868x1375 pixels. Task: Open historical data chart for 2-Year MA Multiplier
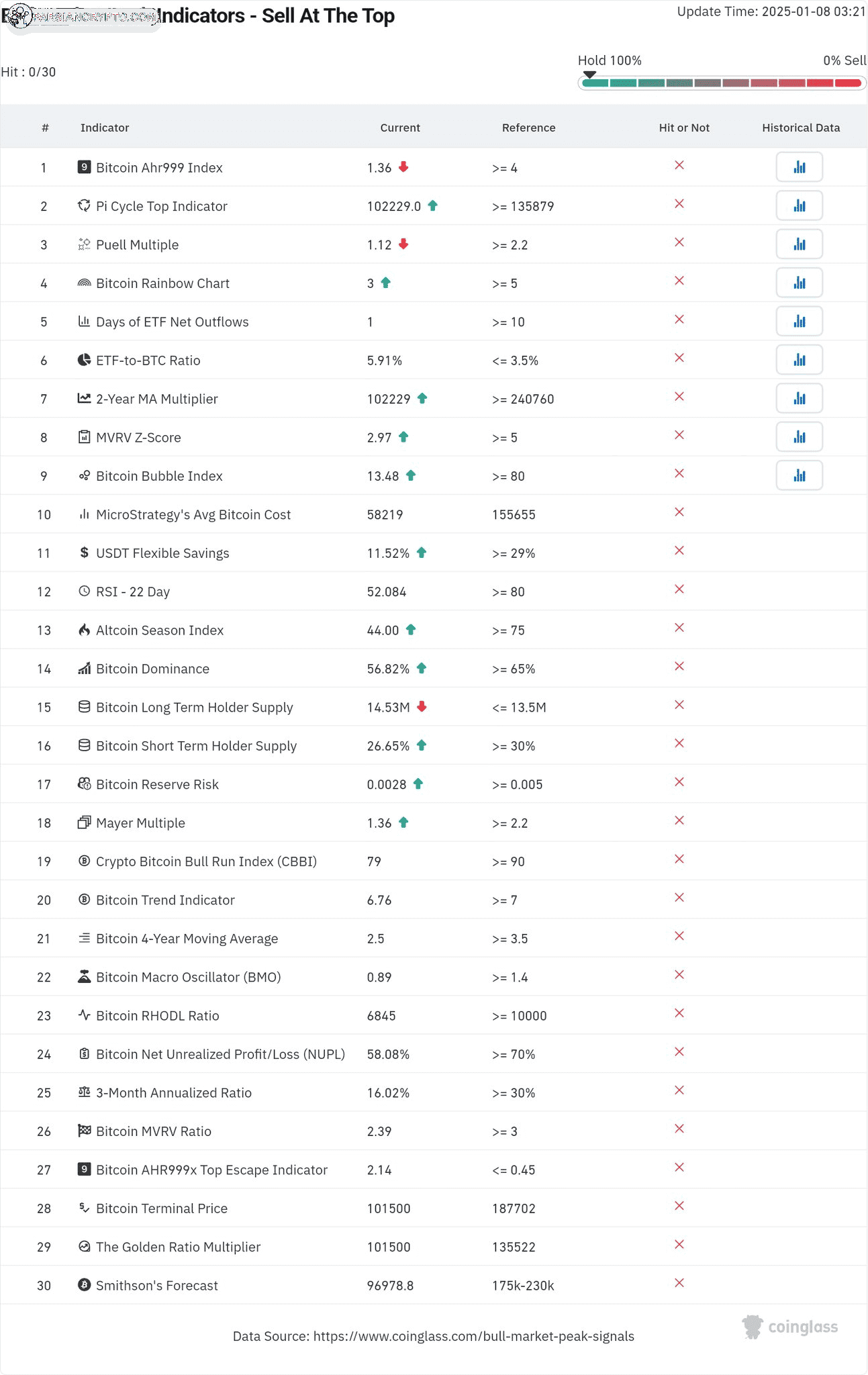pyautogui.click(x=799, y=398)
